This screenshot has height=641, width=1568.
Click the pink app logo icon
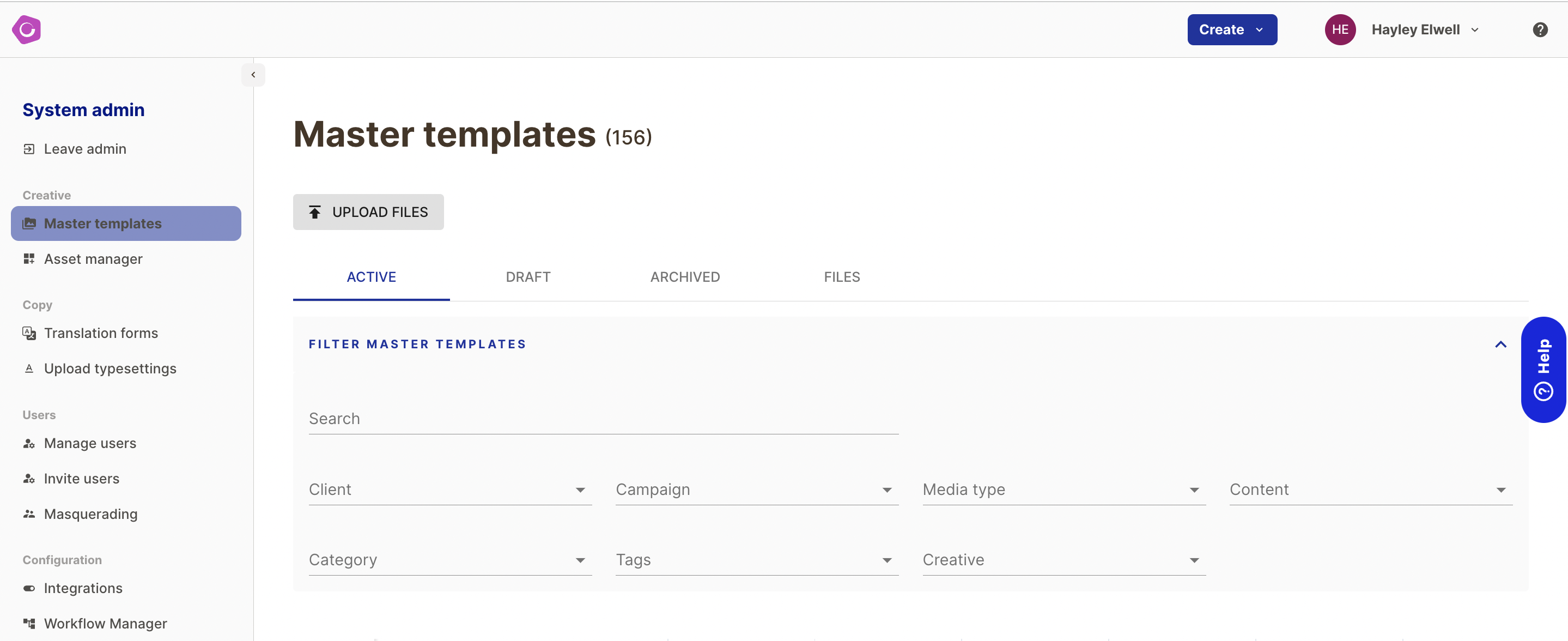click(27, 29)
